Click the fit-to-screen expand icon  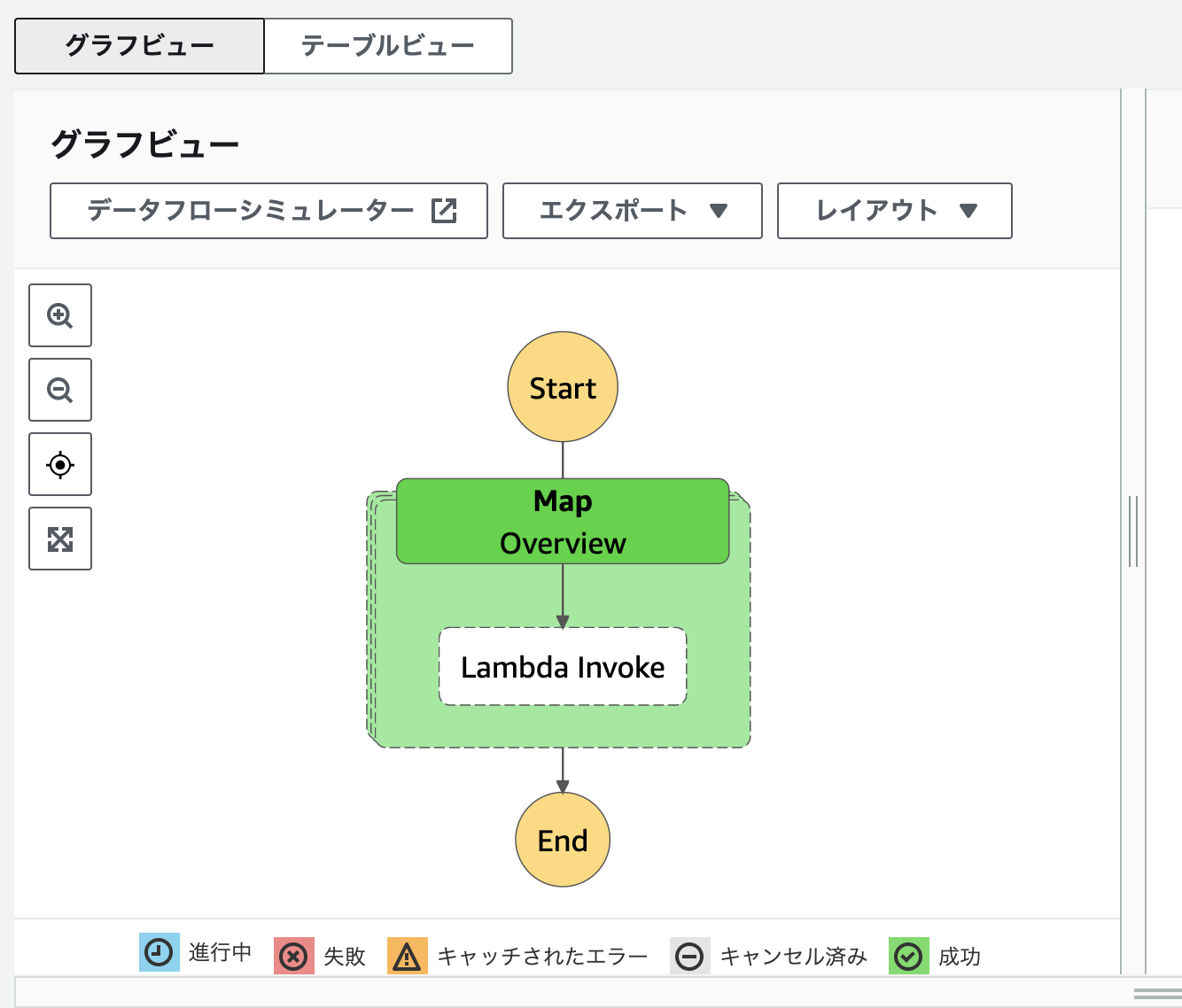coord(59,538)
